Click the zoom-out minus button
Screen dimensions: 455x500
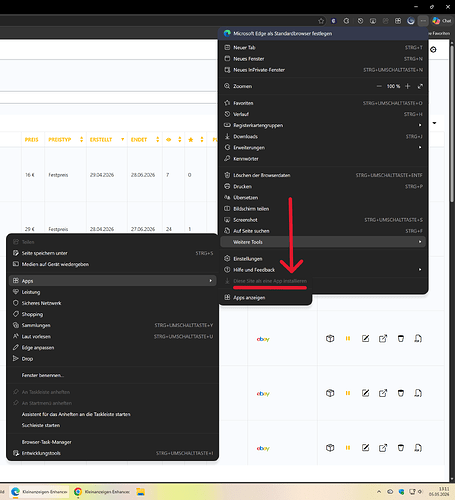379,86
